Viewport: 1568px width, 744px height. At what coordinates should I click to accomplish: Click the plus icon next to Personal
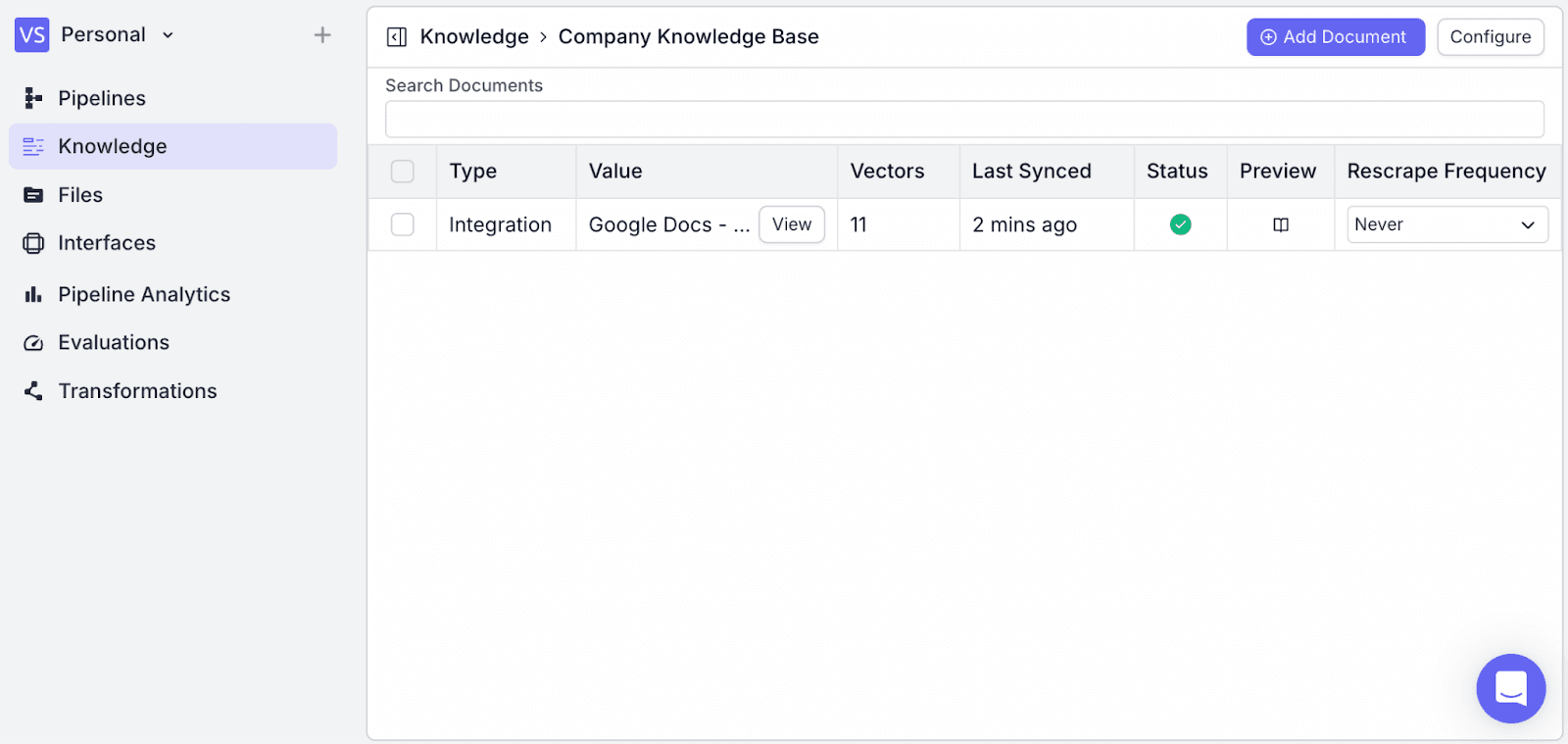[x=322, y=35]
